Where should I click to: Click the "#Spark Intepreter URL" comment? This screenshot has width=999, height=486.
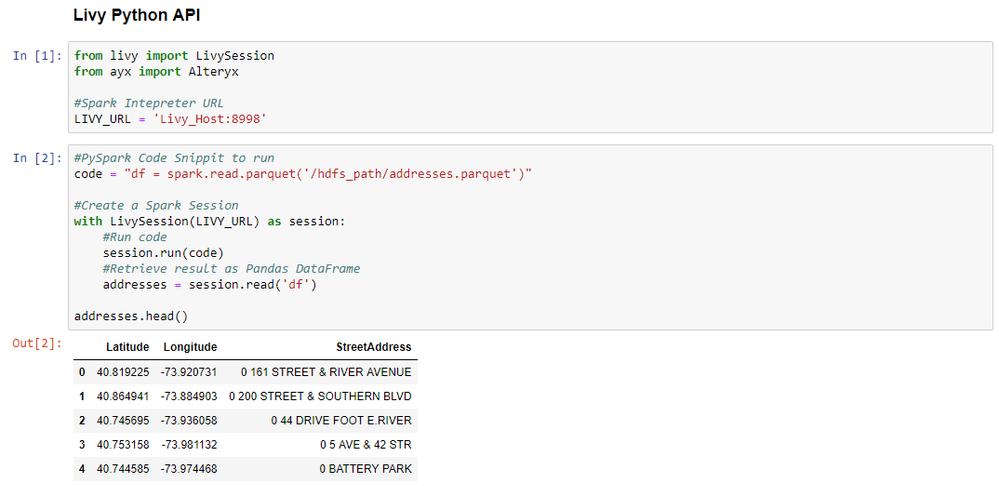[x=149, y=103]
